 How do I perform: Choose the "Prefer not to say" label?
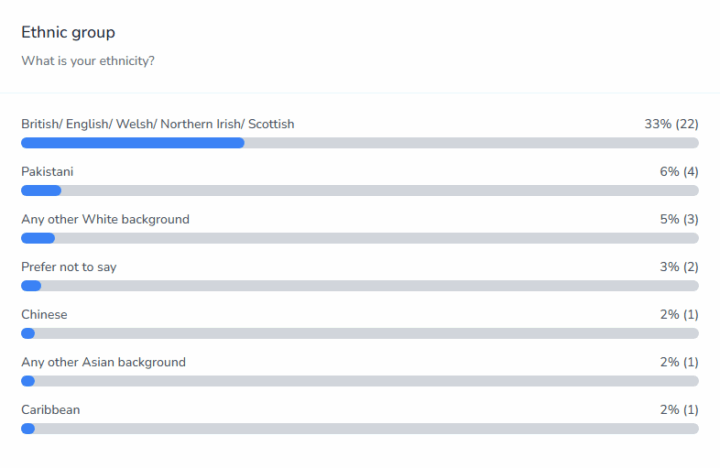click(76, 267)
